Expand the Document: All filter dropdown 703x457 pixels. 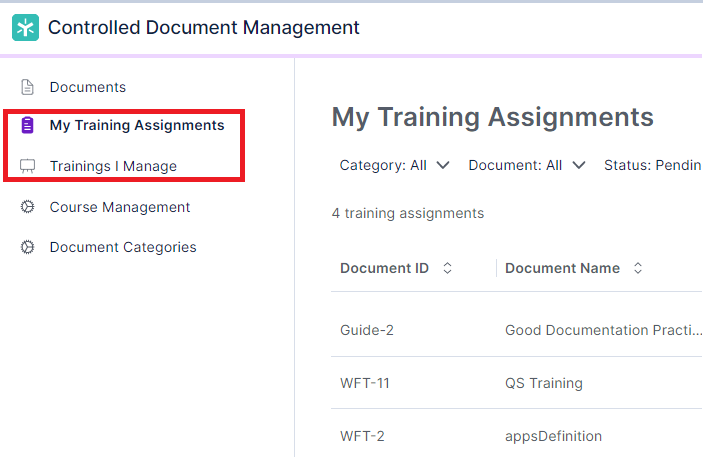coord(527,165)
